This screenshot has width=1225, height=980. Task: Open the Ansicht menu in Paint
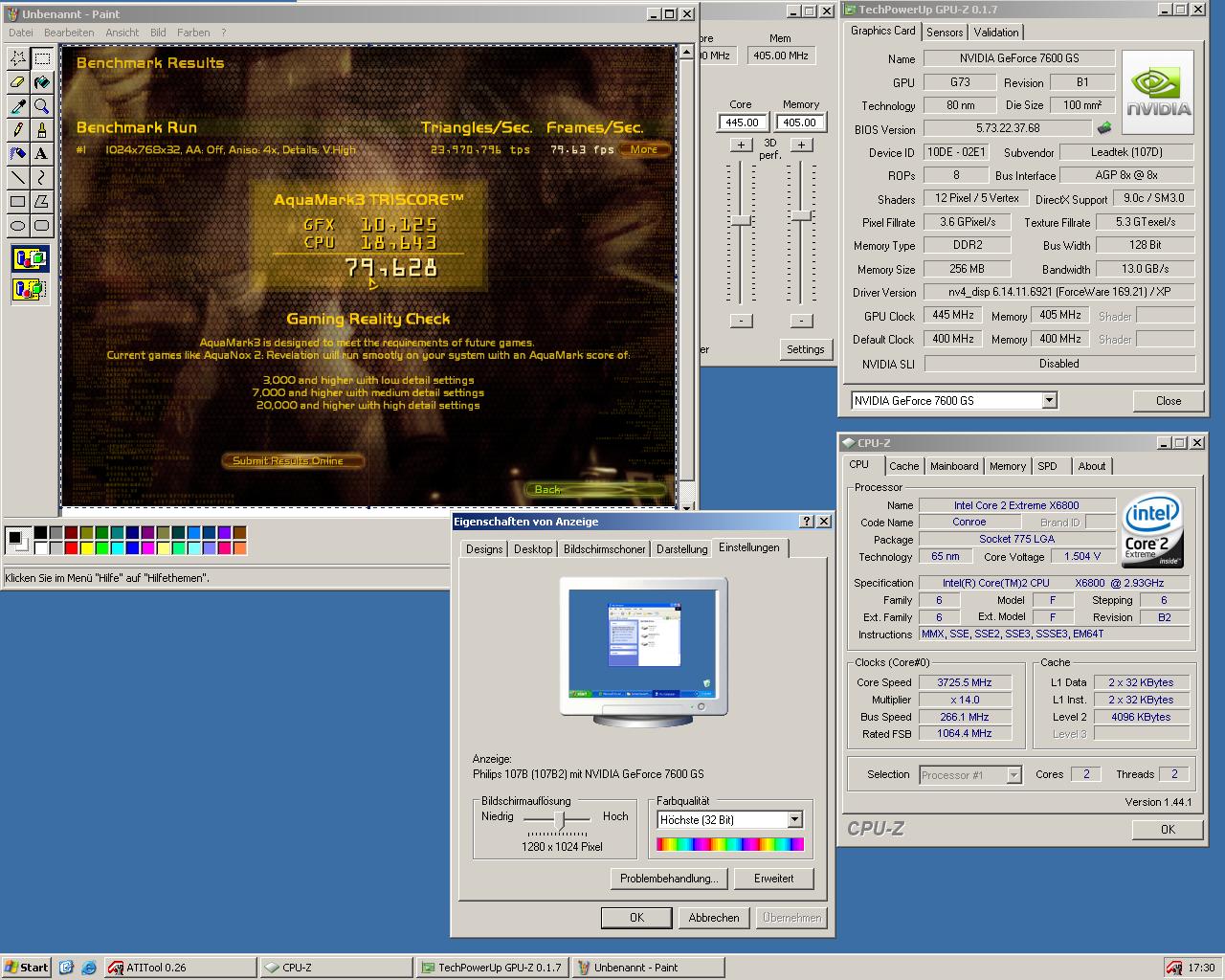pyautogui.click(x=122, y=33)
